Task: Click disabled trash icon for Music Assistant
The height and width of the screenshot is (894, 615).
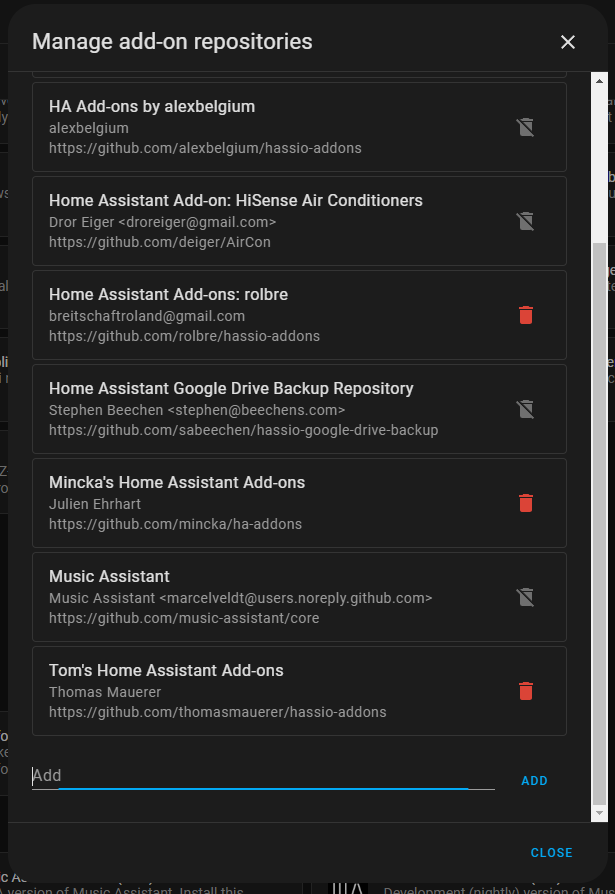Action: (x=526, y=597)
